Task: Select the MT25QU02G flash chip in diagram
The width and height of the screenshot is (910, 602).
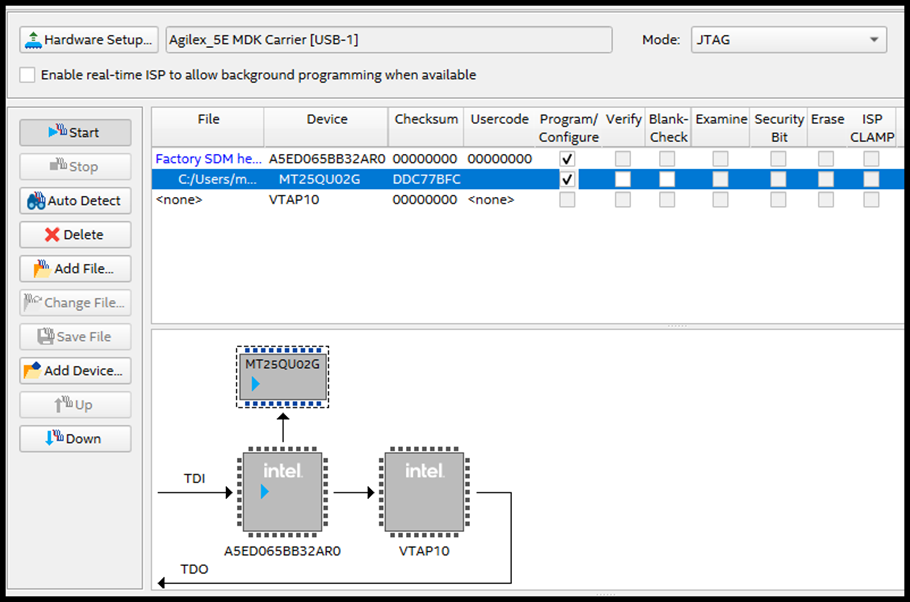Action: [282, 377]
